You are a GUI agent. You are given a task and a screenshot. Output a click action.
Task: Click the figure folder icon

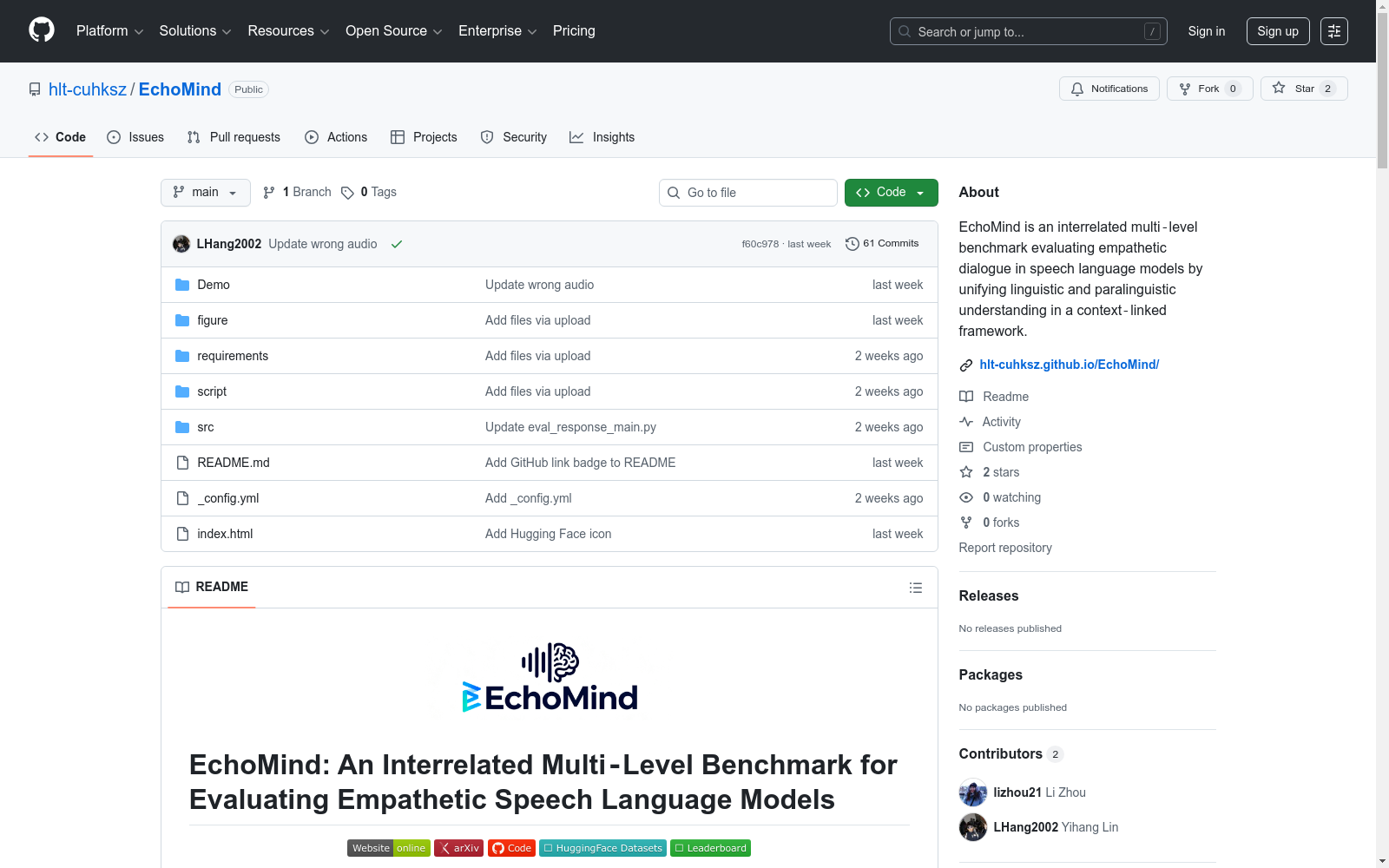pos(182,320)
